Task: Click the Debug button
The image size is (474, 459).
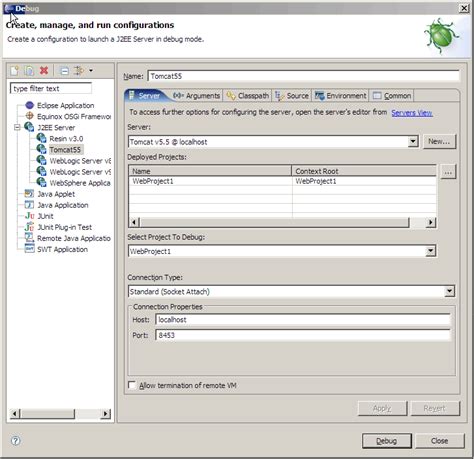Action: 387,441
